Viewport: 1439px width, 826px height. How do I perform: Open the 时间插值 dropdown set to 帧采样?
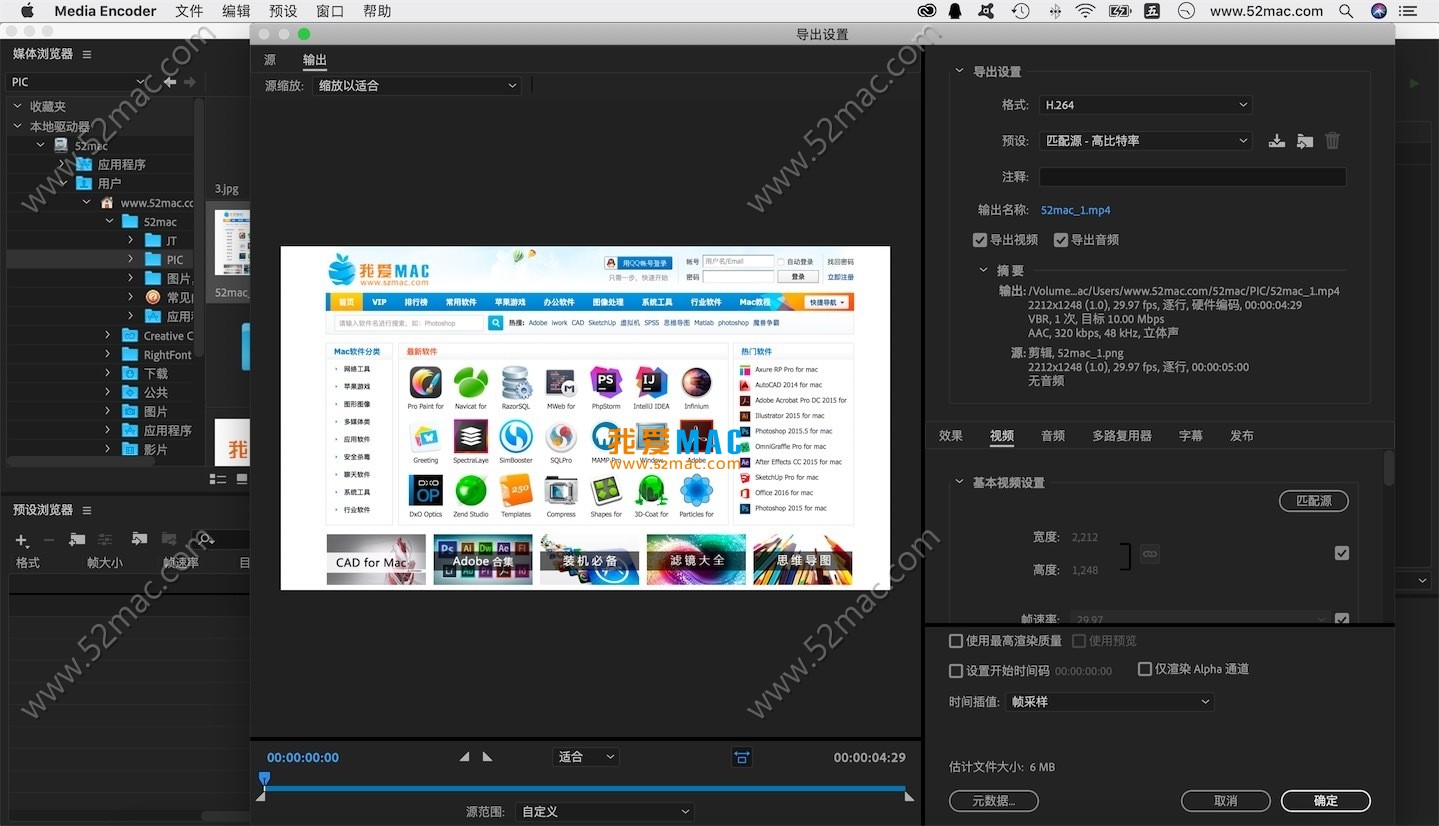coord(1109,702)
